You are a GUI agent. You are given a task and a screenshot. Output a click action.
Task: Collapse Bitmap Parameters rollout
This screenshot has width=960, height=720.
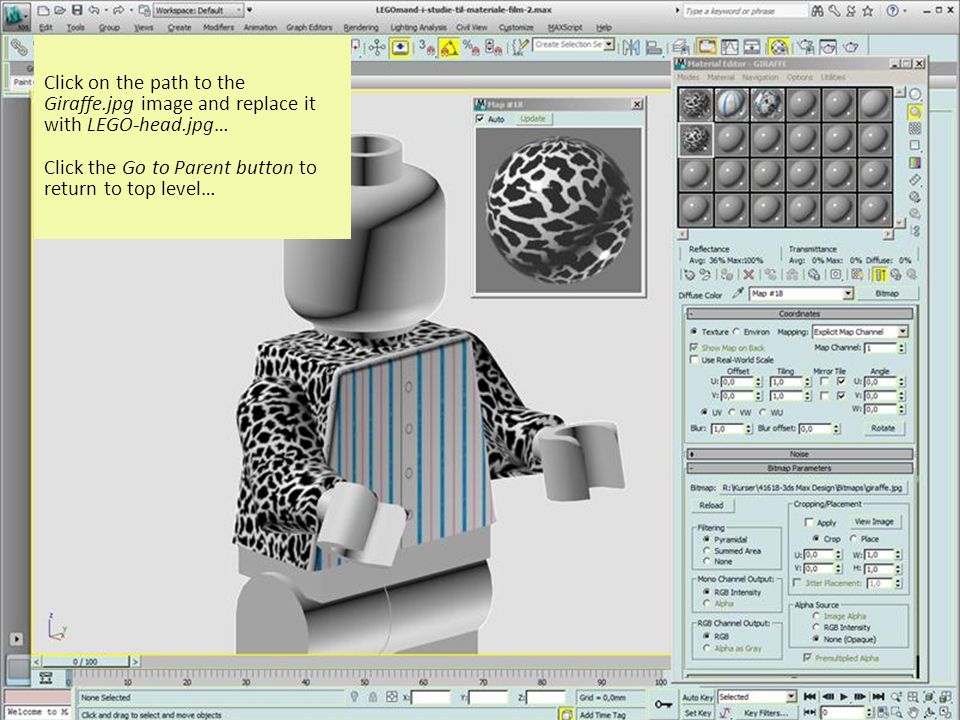point(800,468)
